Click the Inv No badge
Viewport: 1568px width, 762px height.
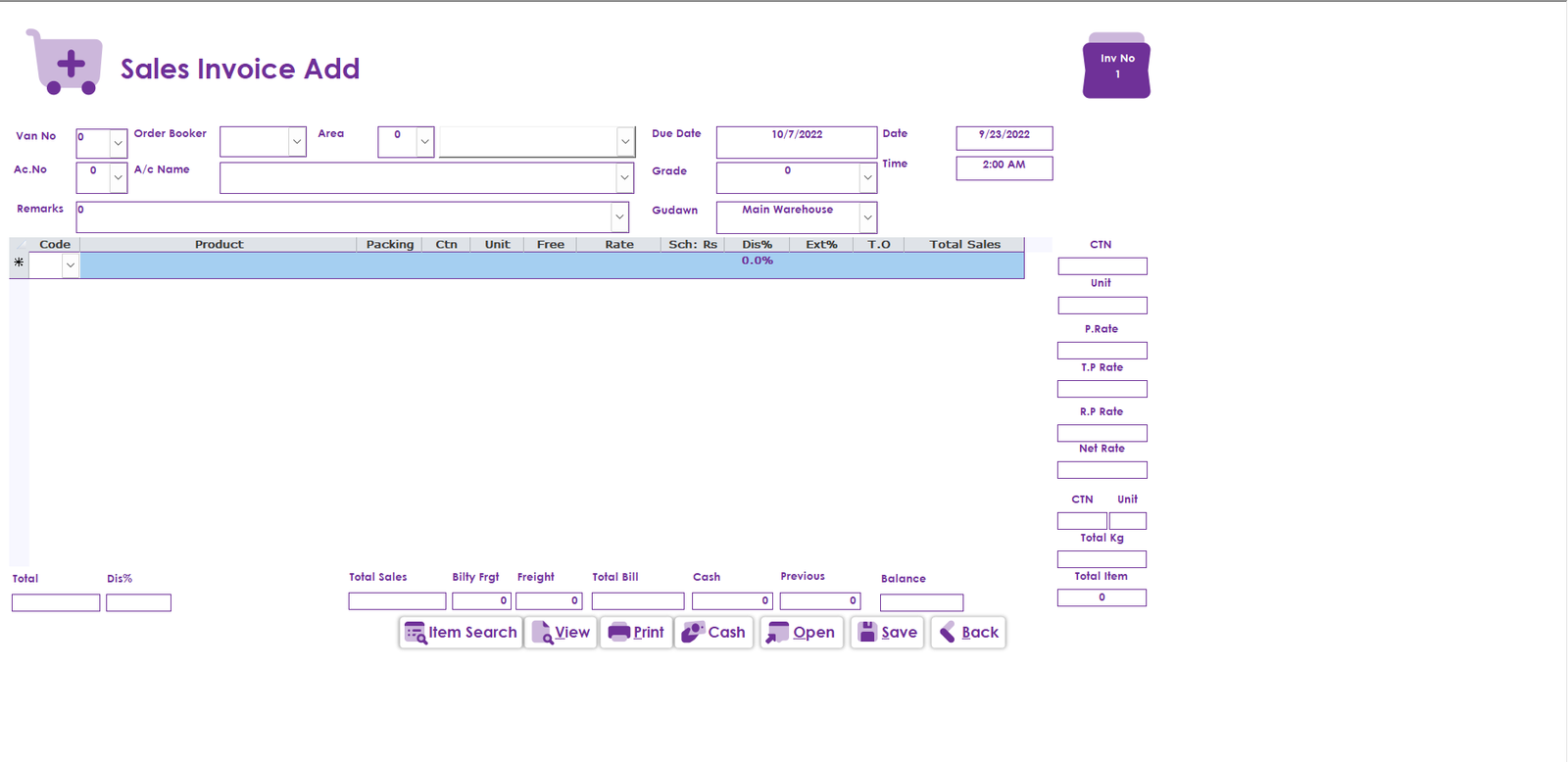click(1116, 67)
